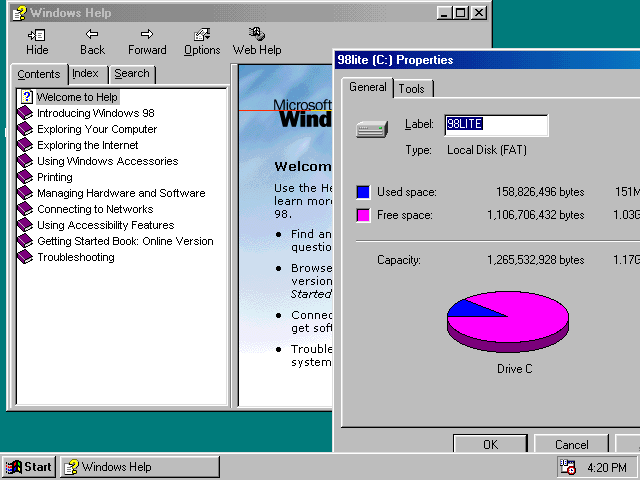Click the question-mark page icon beside Welcome to Help
This screenshot has height=480, width=640.
[x=27, y=97]
